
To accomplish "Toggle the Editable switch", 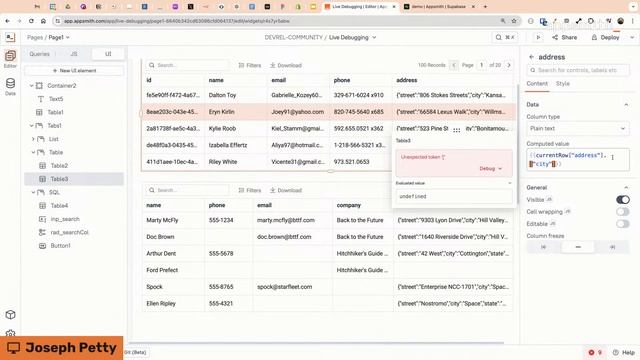I will pos(622,224).
